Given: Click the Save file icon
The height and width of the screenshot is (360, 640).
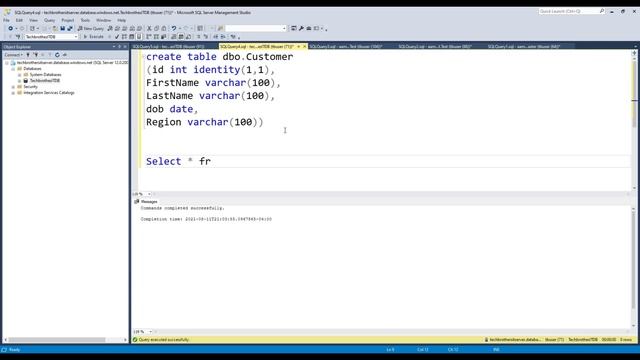Looking at the screenshot, I should click(x=62, y=28).
